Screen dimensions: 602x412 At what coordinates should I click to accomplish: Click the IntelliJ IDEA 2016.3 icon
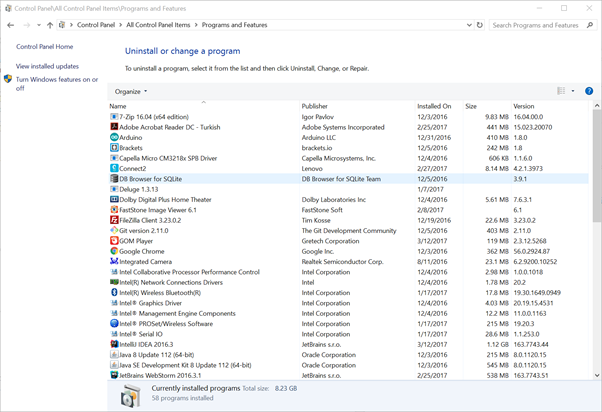tap(114, 344)
